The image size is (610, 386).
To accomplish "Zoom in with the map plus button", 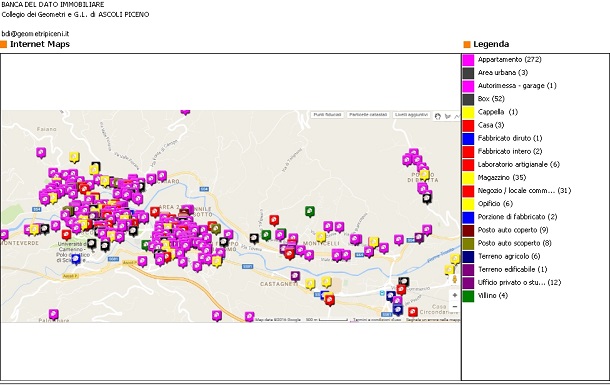I will tap(454, 295).
